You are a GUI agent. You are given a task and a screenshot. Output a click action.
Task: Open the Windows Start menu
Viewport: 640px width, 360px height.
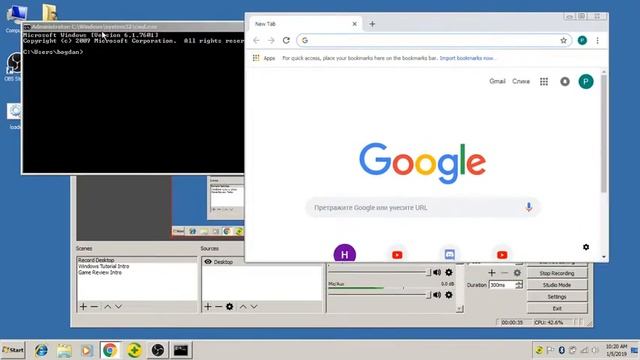click(x=13, y=350)
